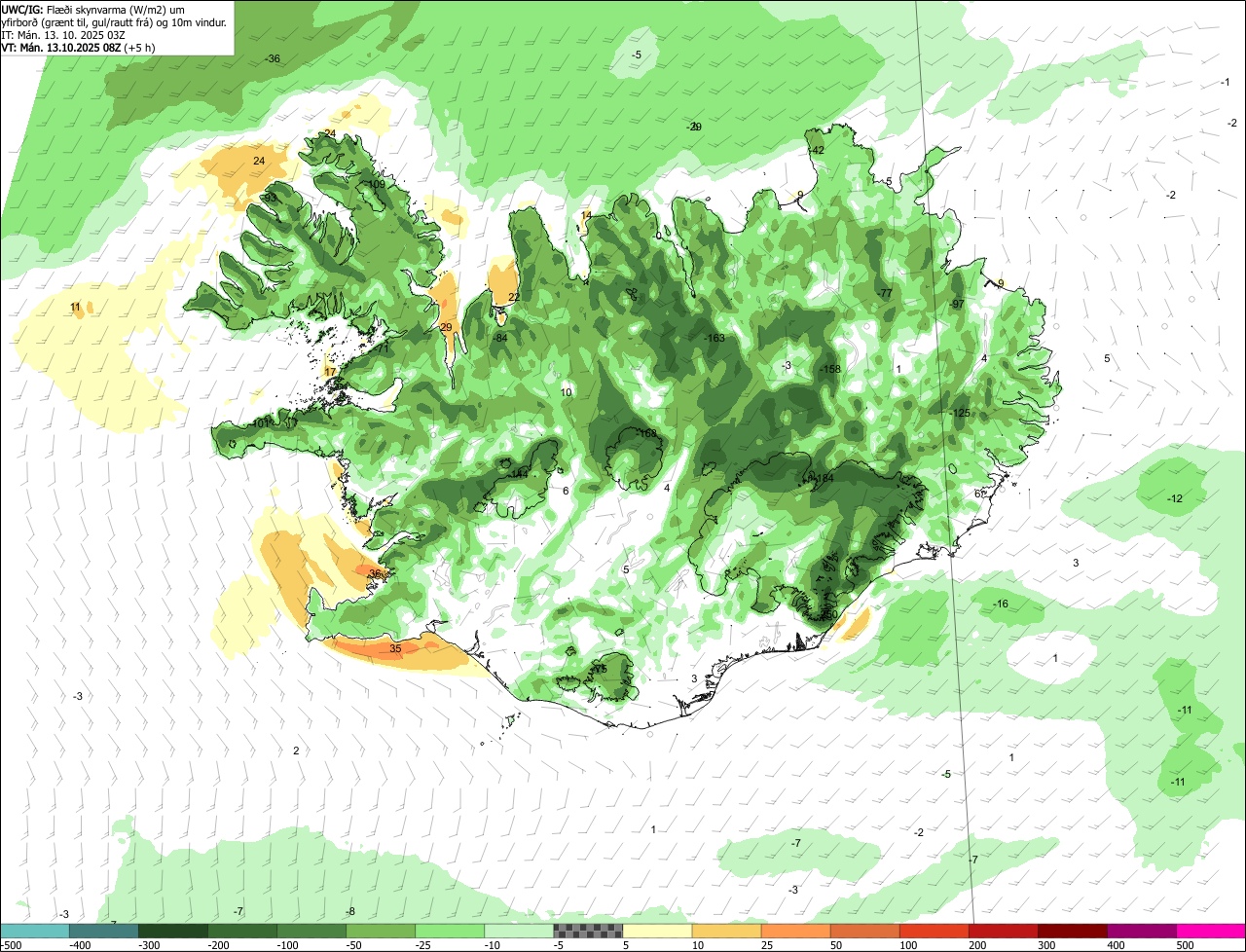The height and width of the screenshot is (952, 1246).
Task: Click the checkered swatch between -5 and 5
Action: (588, 931)
